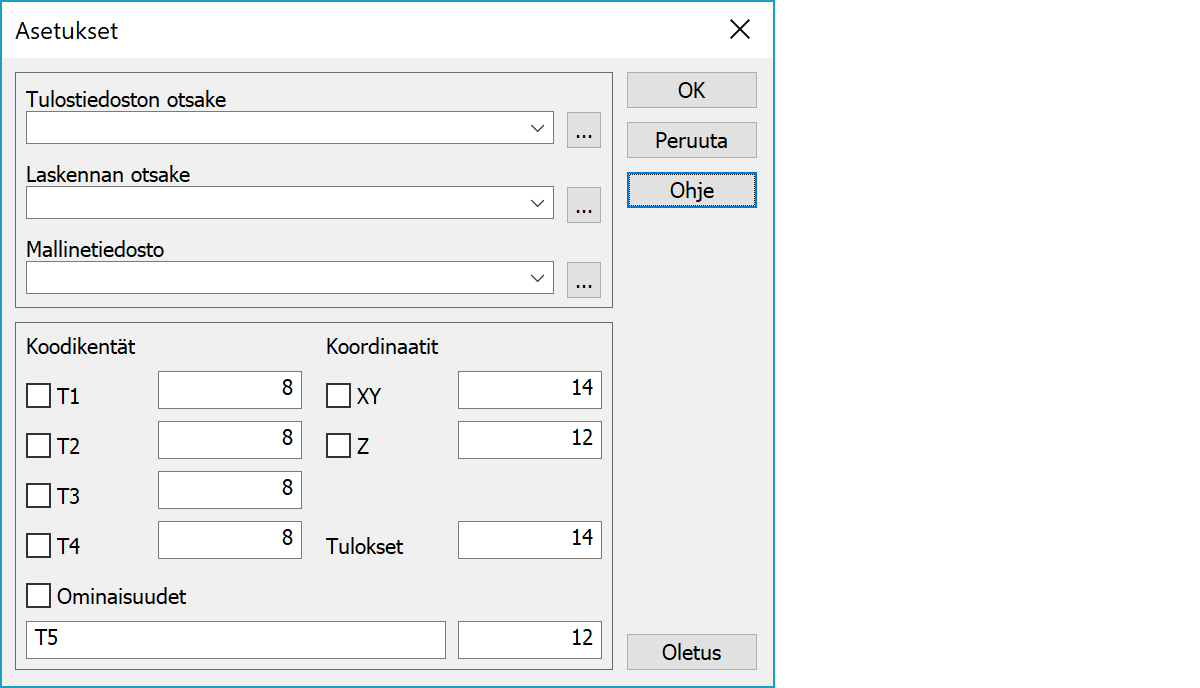Click the Tulokset width input field
1200x688 pixels.
coord(529,540)
